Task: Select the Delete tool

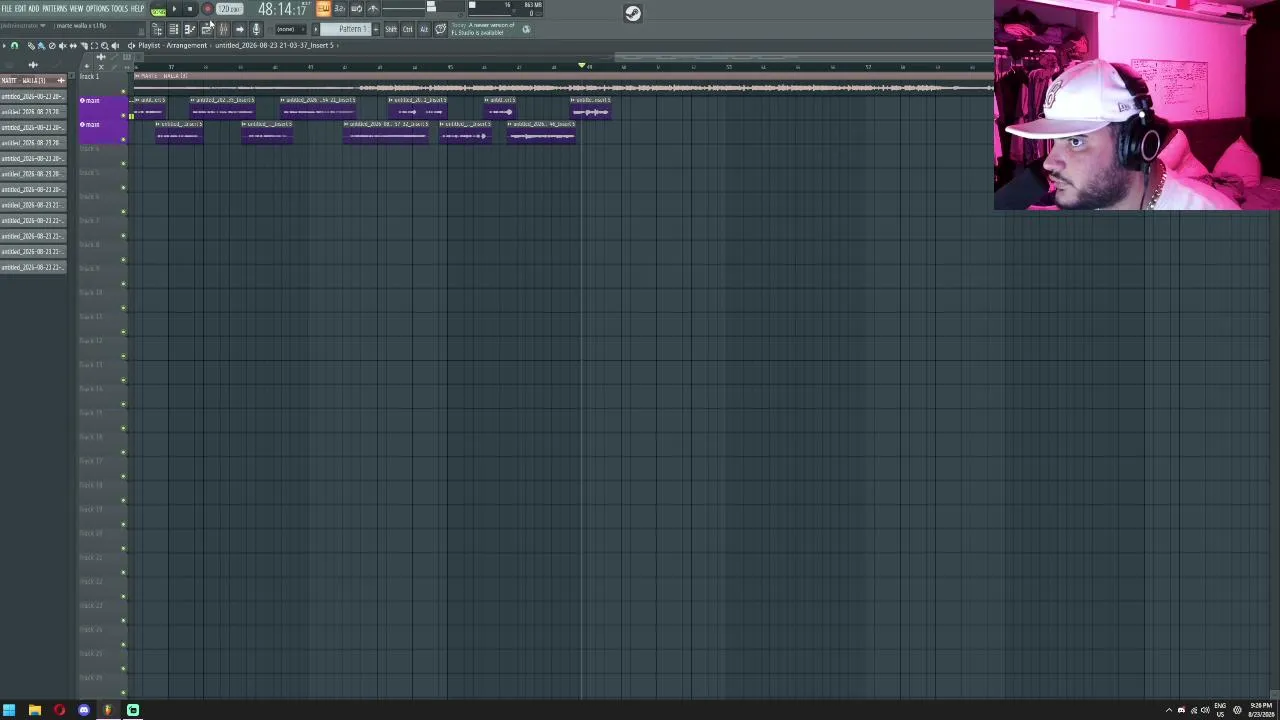Action: tap(52, 46)
